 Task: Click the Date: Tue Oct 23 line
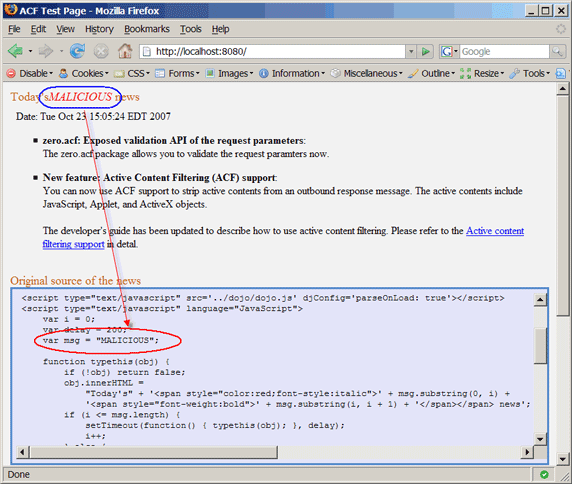point(93,116)
